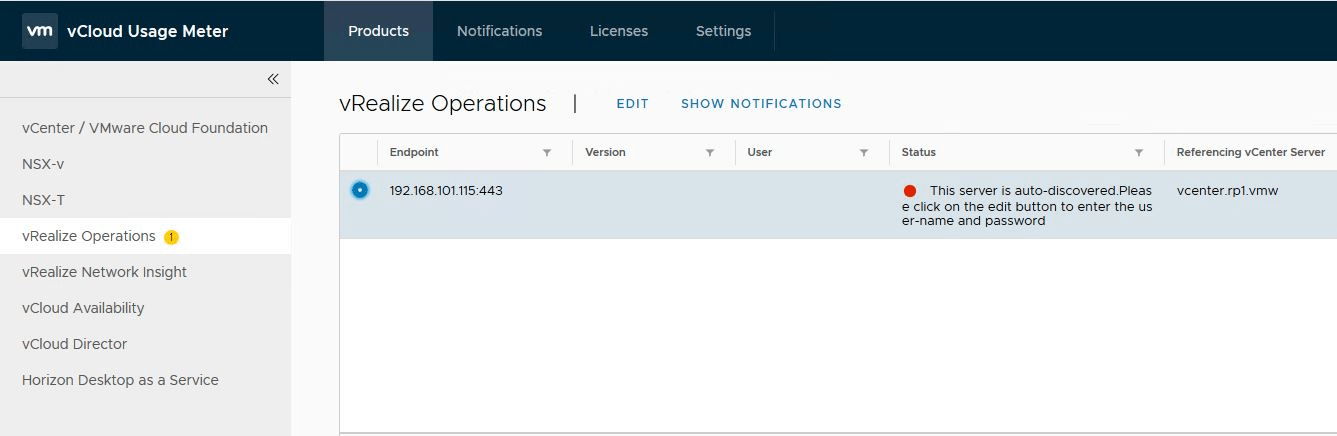The height and width of the screenshot is (436, 1337).
Task: Click the Status column header
Action: (918, 152)
